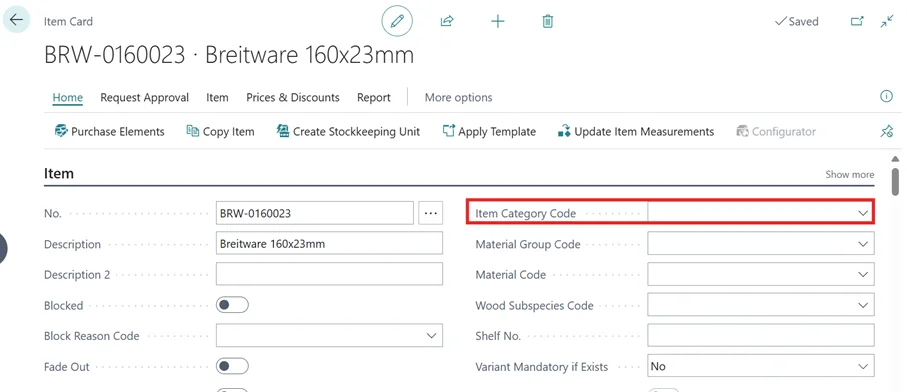Select Apply Template action
Image resolution: width=907 pixels, height=392 pixels.
[x=489, y=132]
